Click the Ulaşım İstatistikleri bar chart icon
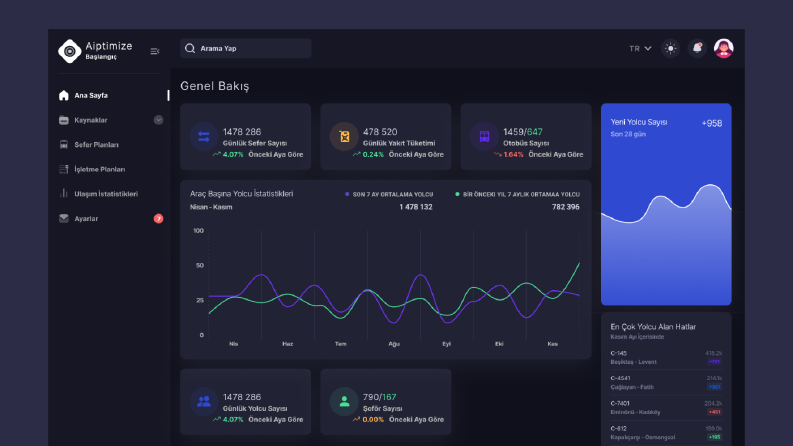793x446 pixels. coord(64,194)
